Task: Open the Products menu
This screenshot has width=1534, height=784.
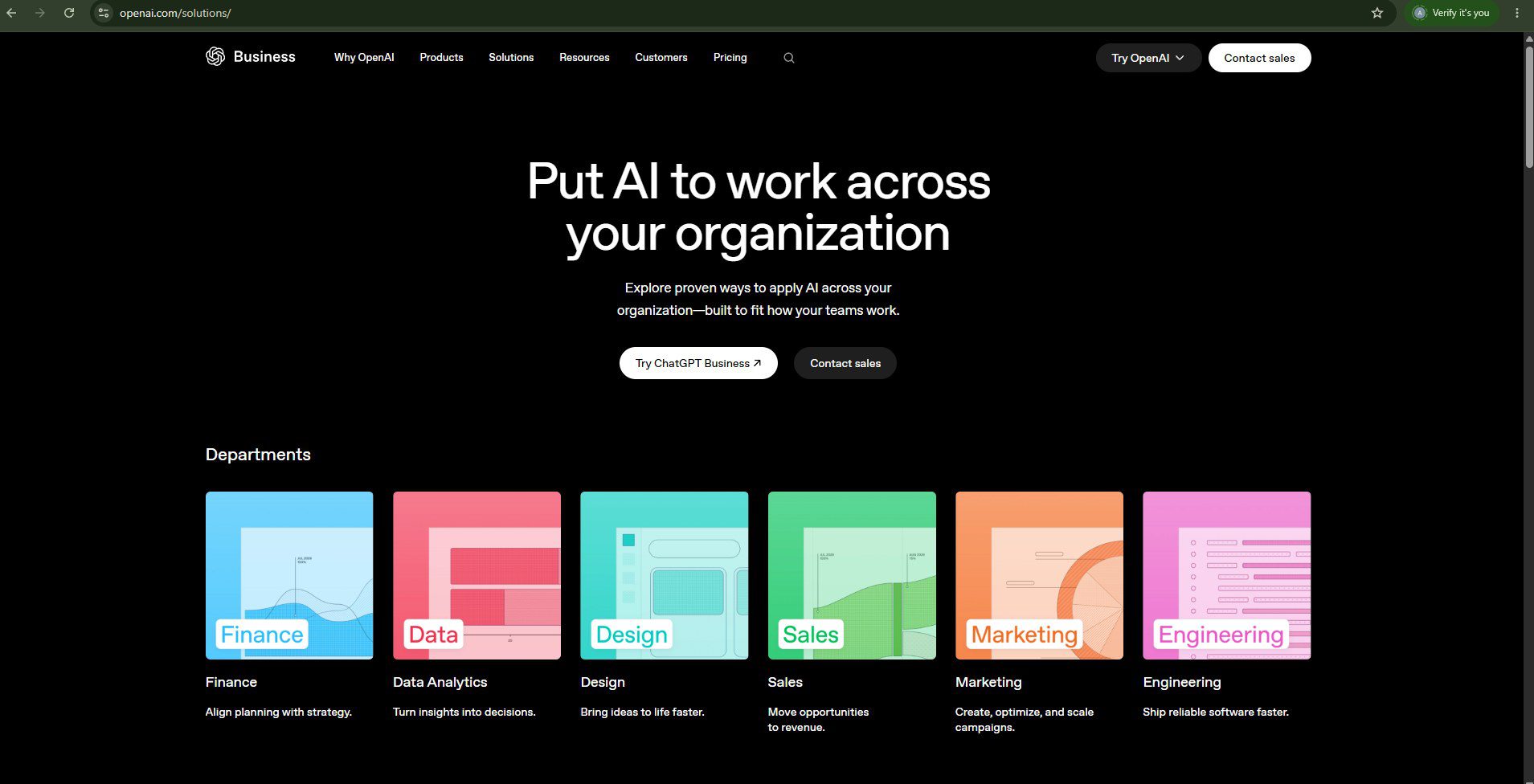Action: [x=441, y=58]
